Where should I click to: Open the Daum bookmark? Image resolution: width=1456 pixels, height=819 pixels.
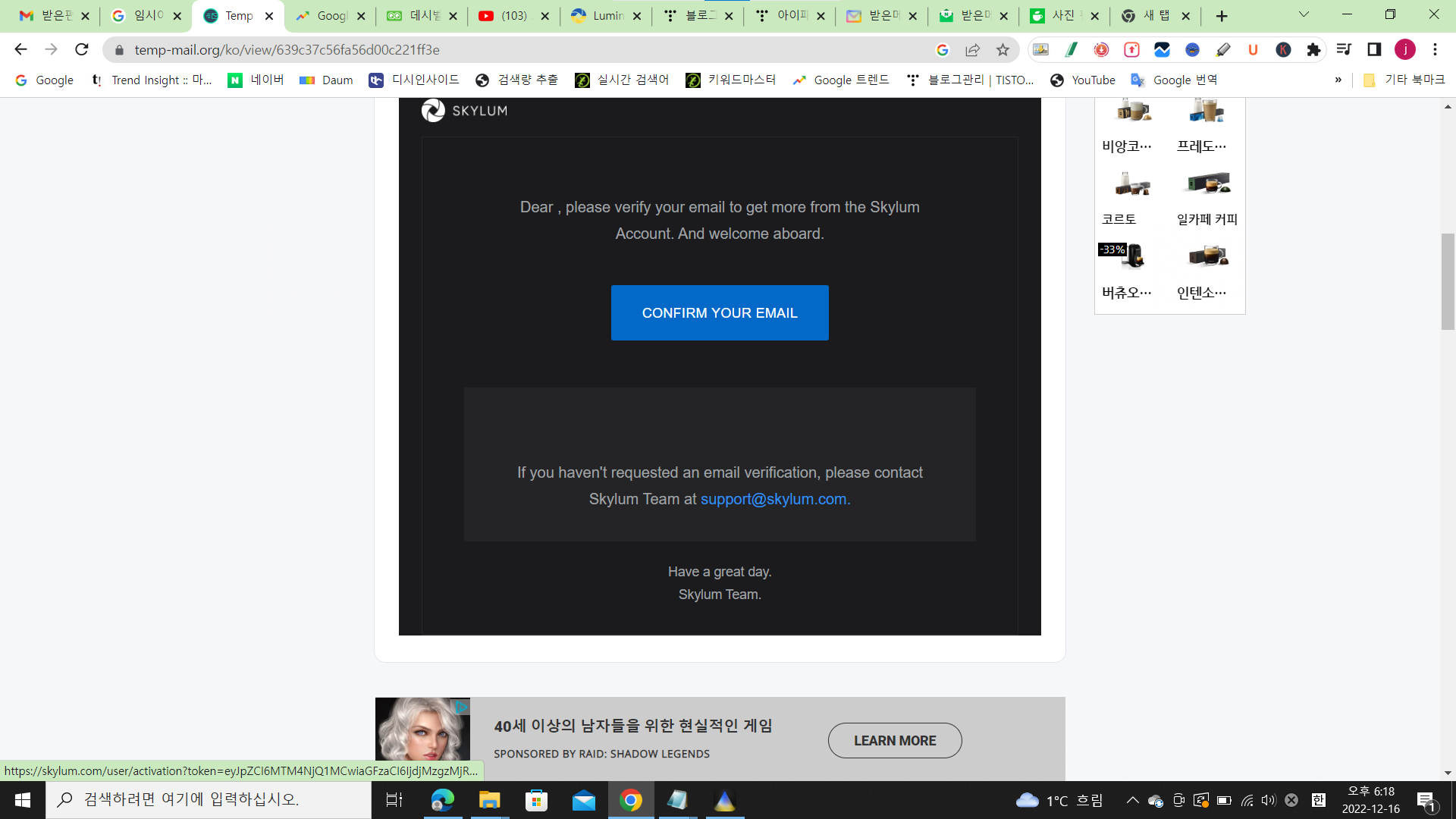[x=326, y=80]
